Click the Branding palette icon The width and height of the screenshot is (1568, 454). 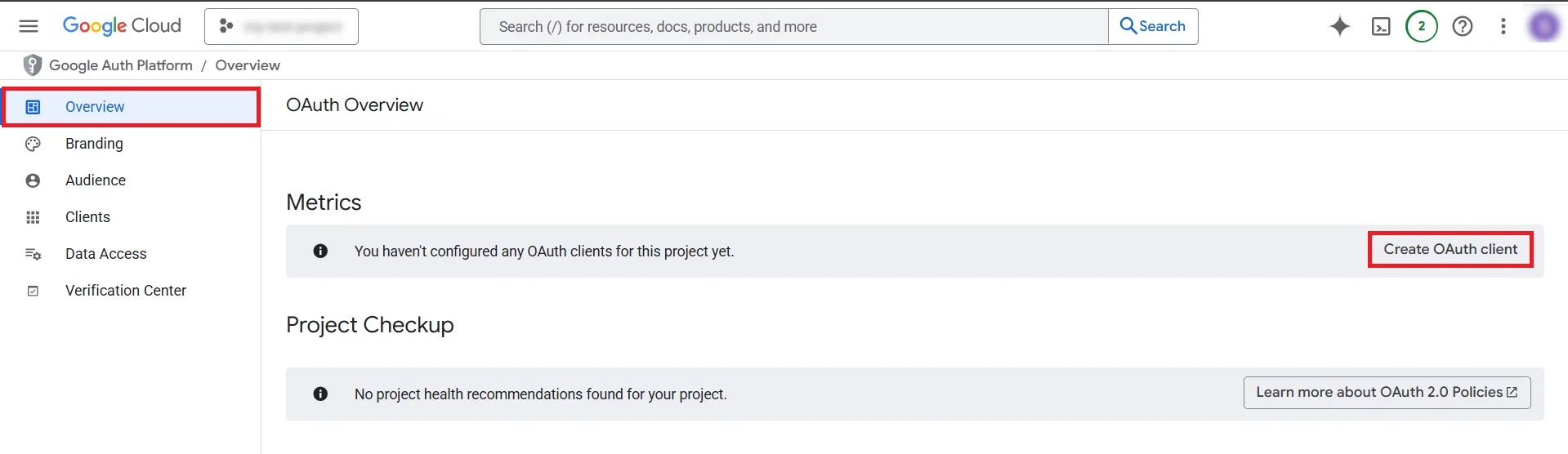33,144
